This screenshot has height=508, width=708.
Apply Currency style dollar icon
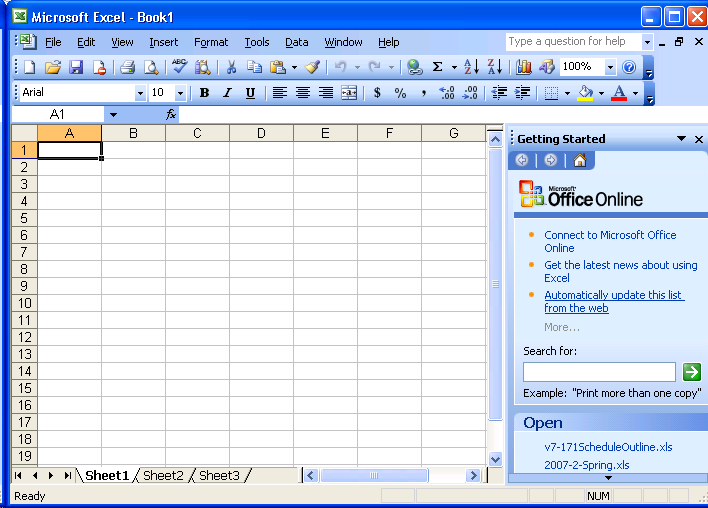[x=377, y=93]
